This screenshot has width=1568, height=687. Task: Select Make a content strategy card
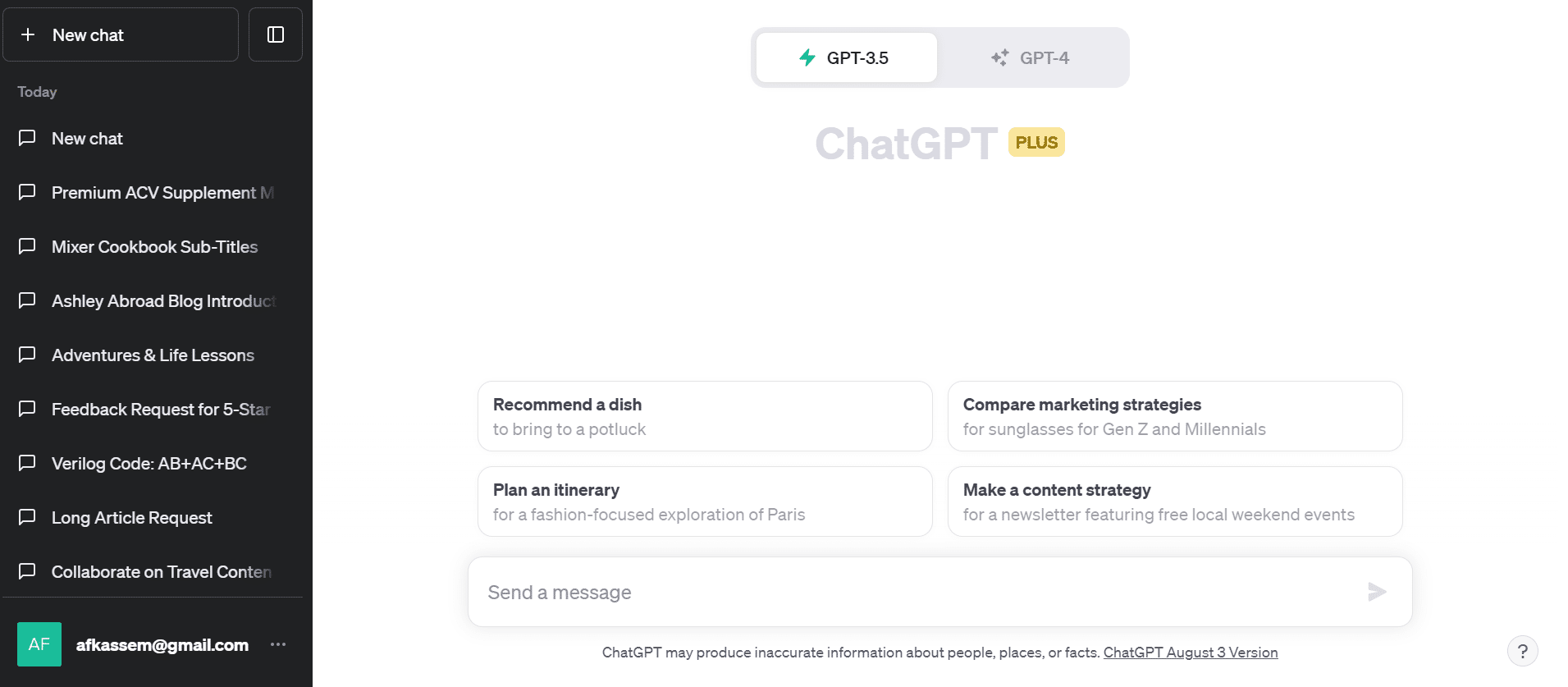(x=1174, y=502)
